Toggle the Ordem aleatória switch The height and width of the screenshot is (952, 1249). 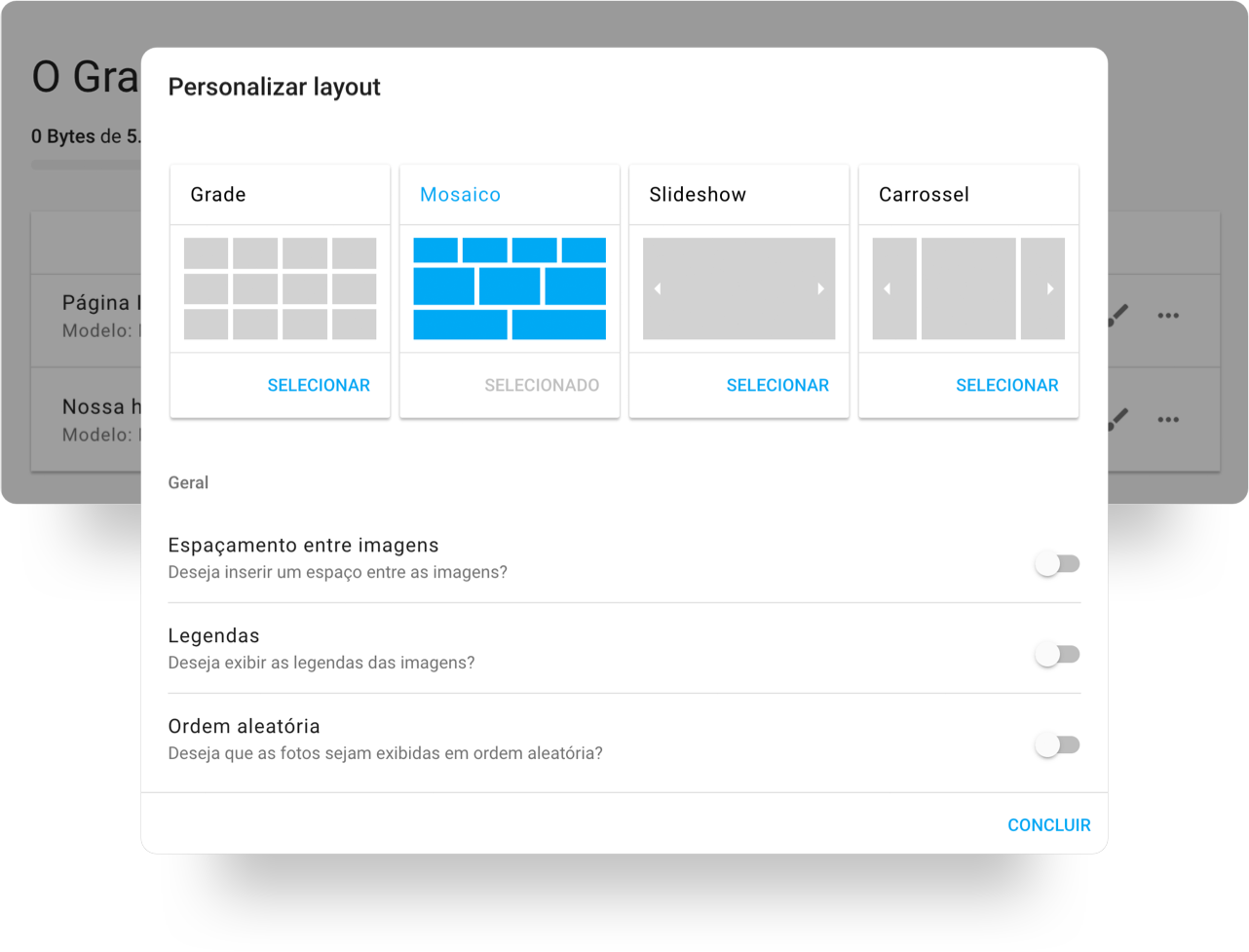pos(1057,744)
